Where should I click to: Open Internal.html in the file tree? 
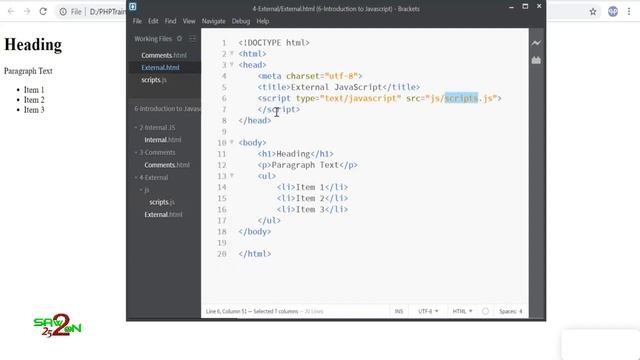tap(162, 140)
